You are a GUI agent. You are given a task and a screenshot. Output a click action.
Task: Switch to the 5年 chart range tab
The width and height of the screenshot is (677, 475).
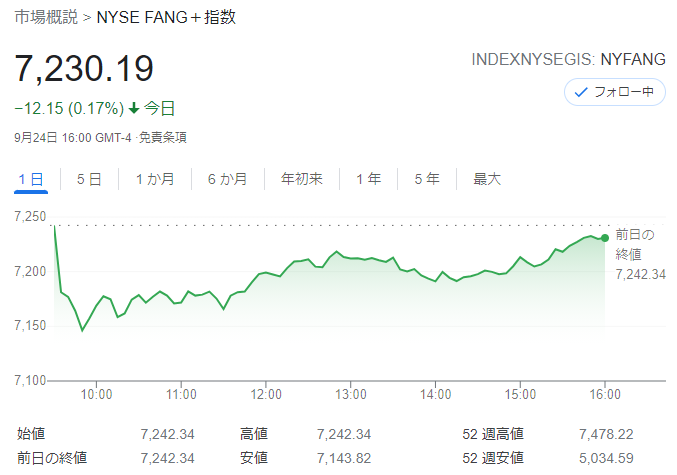click(427, 179)
